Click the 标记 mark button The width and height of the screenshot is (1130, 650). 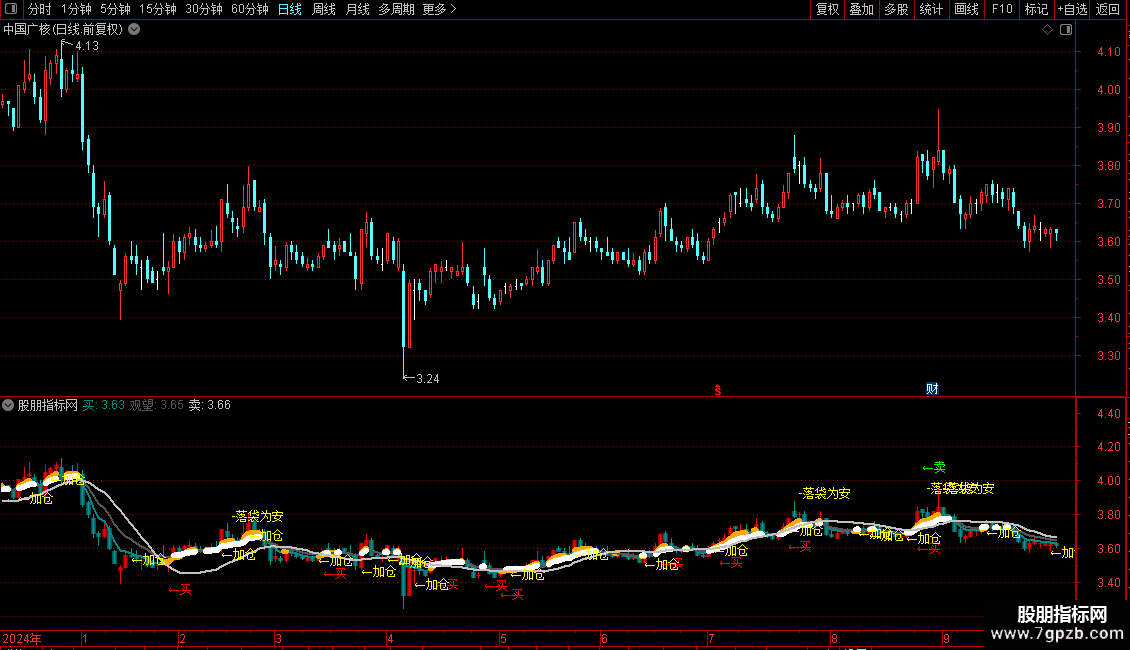tap(1036, 9)
